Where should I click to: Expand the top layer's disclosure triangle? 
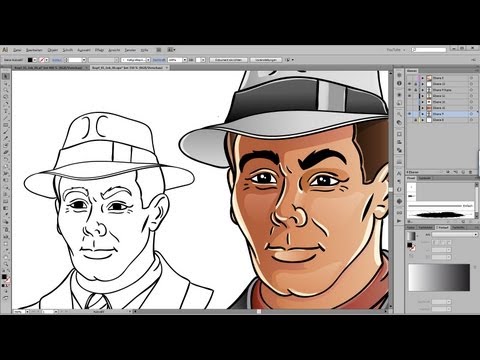click(423, 78)
